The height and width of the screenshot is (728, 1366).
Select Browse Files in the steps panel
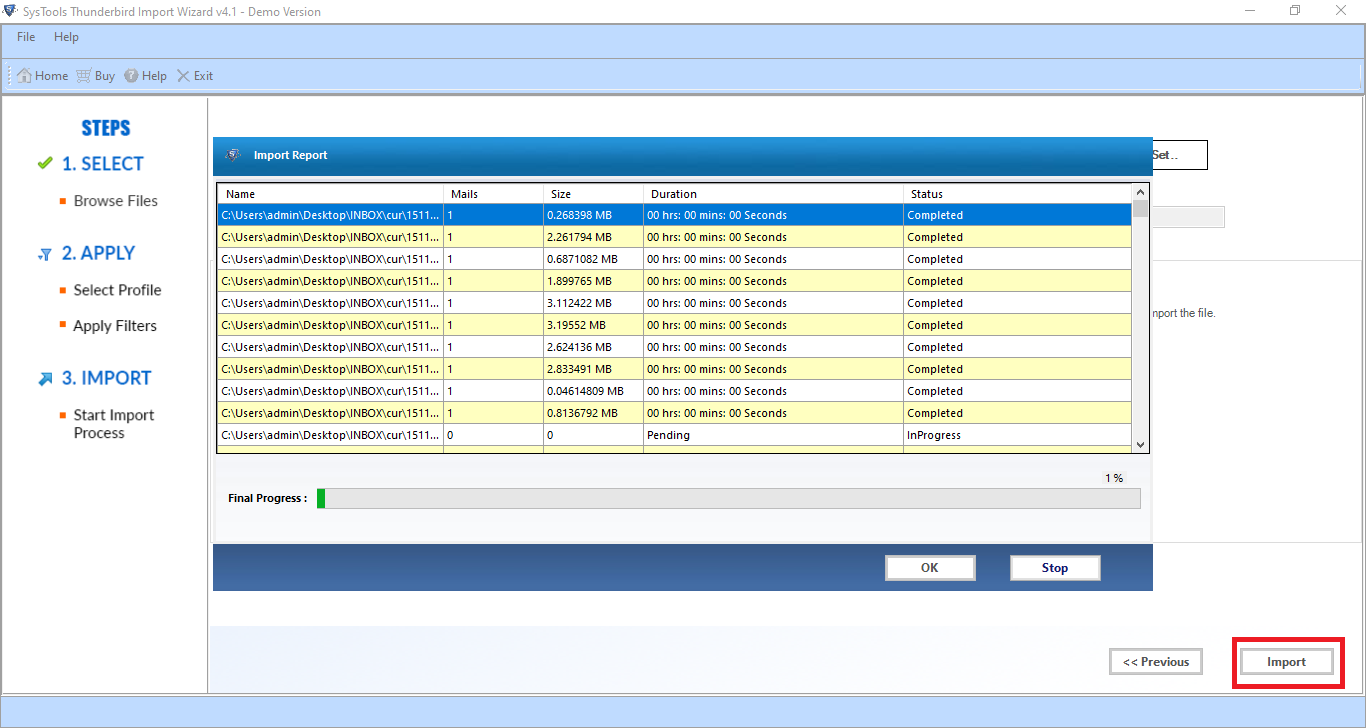click(116, 201)
